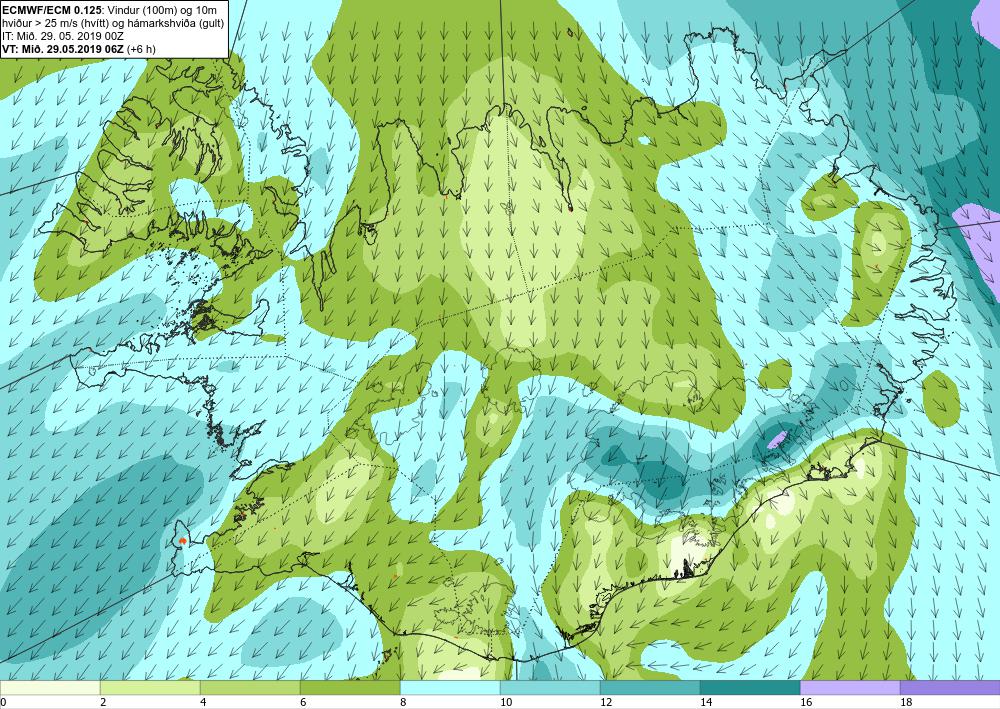The width and height of the screenshot is (1000, 709).
Task: Click the scale label "0"
Action: point(3,703)
